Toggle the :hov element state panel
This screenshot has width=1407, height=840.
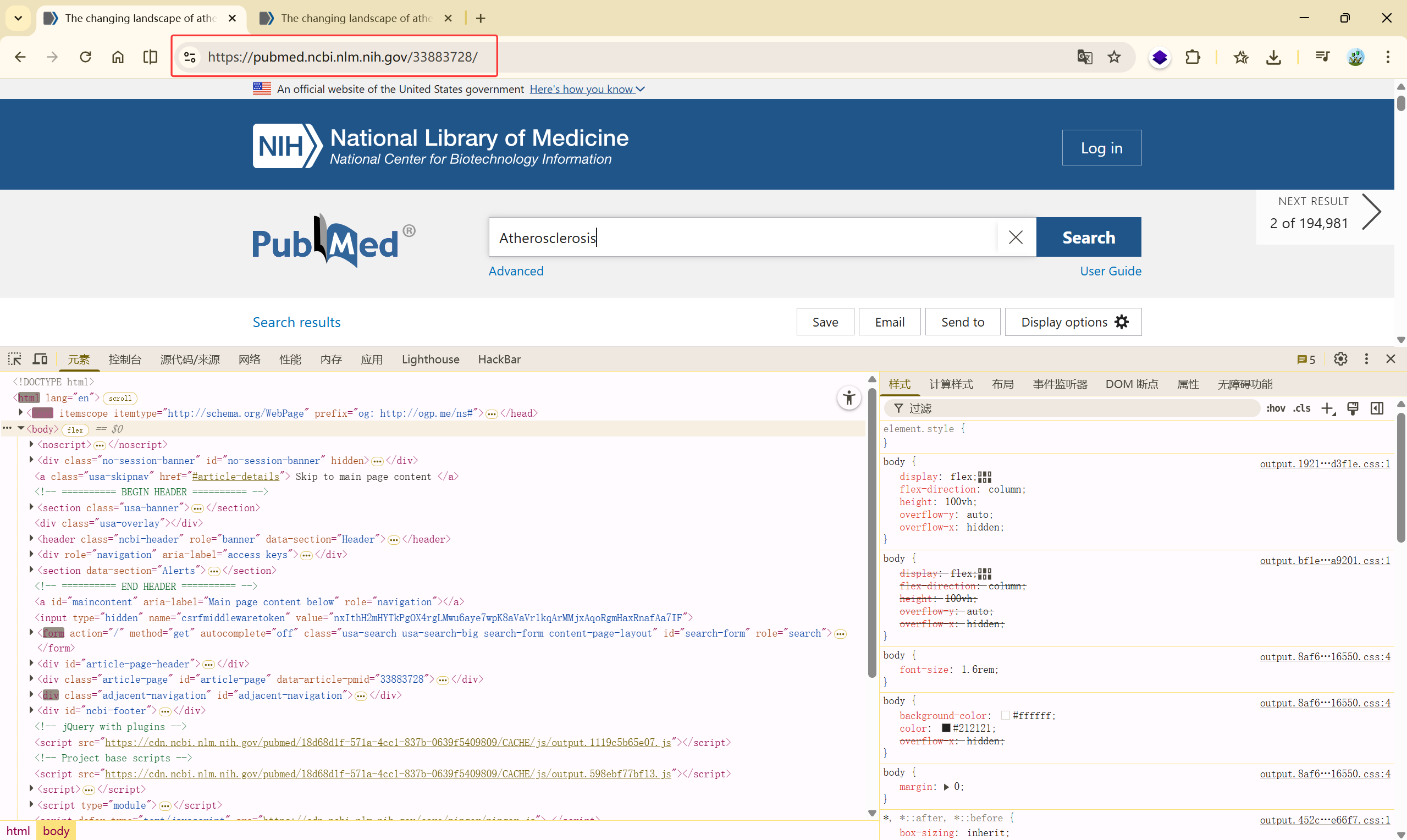(x=1275, y=408)
